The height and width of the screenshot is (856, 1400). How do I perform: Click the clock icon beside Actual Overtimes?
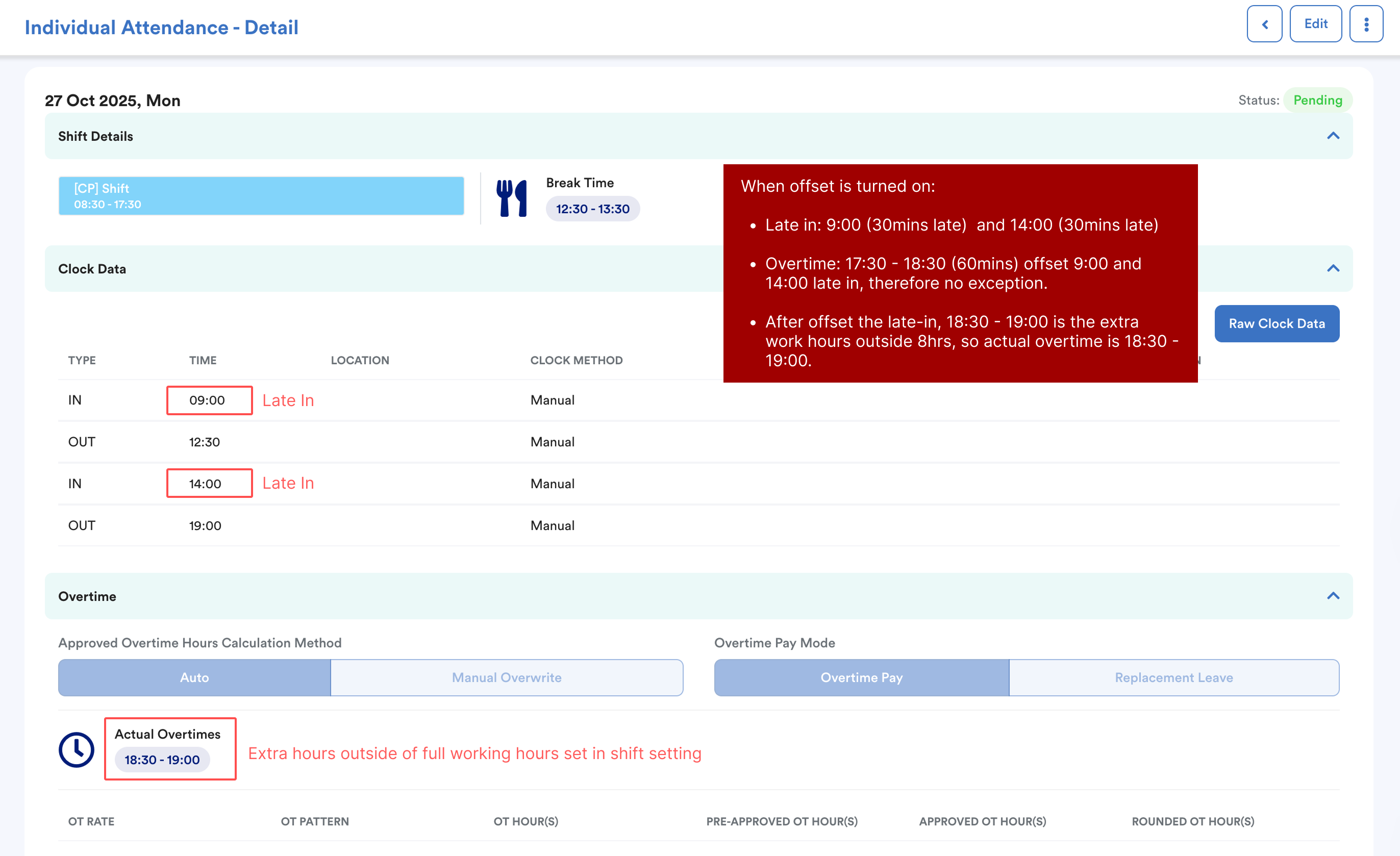76,749
